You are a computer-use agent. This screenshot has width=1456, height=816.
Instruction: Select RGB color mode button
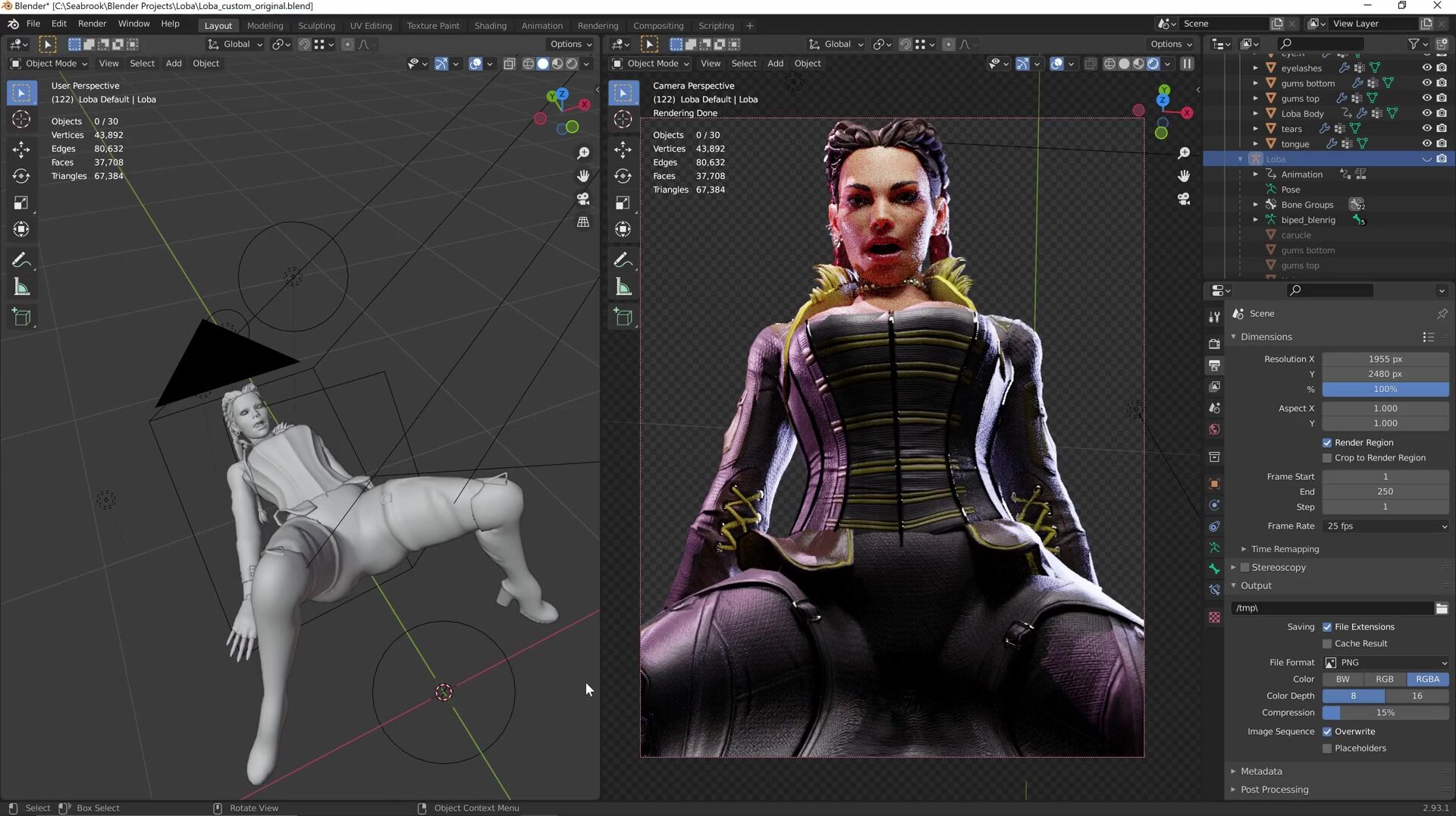[1384, 679]
